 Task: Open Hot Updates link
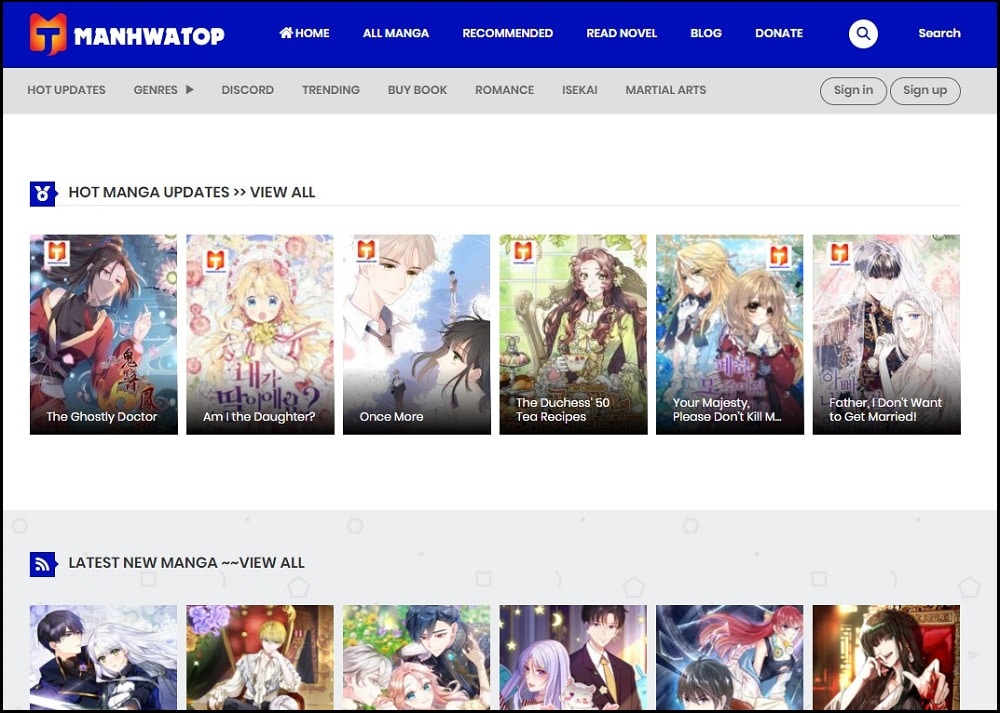[x=66, y=90]
